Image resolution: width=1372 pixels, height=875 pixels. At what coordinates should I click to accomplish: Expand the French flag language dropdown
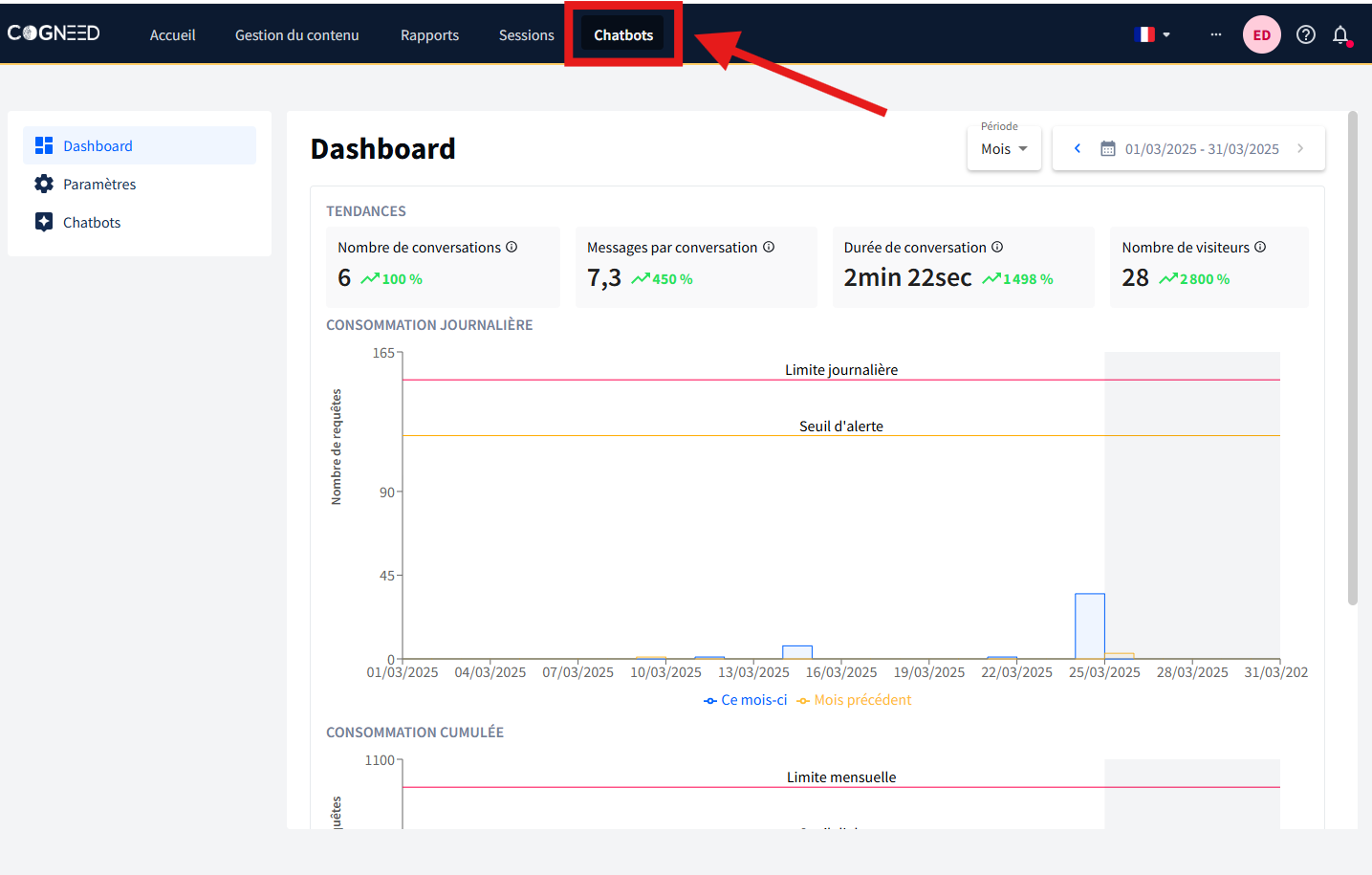[x=1152, y=34]
